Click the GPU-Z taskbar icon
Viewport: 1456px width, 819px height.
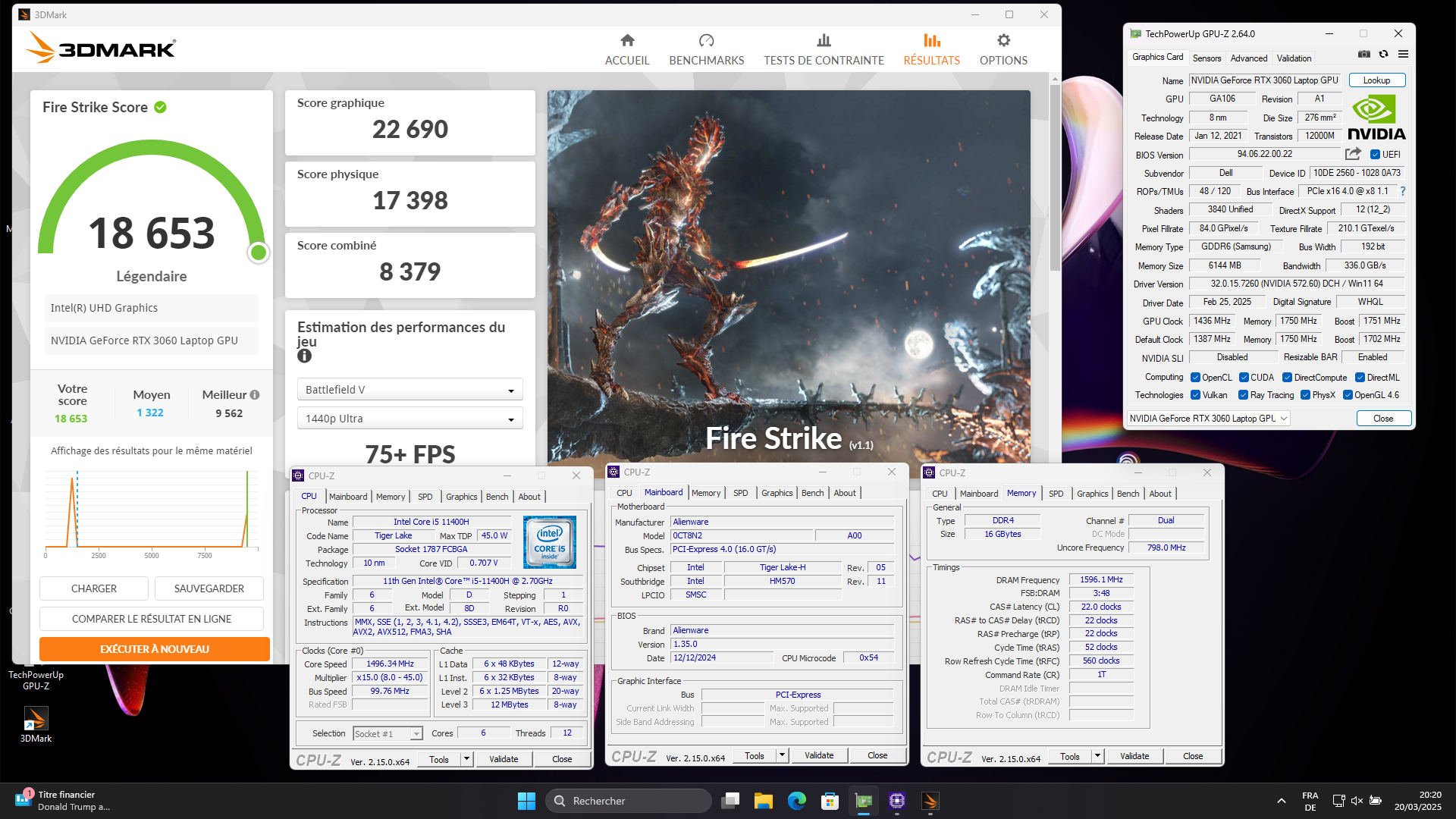[x=864, y=801]
